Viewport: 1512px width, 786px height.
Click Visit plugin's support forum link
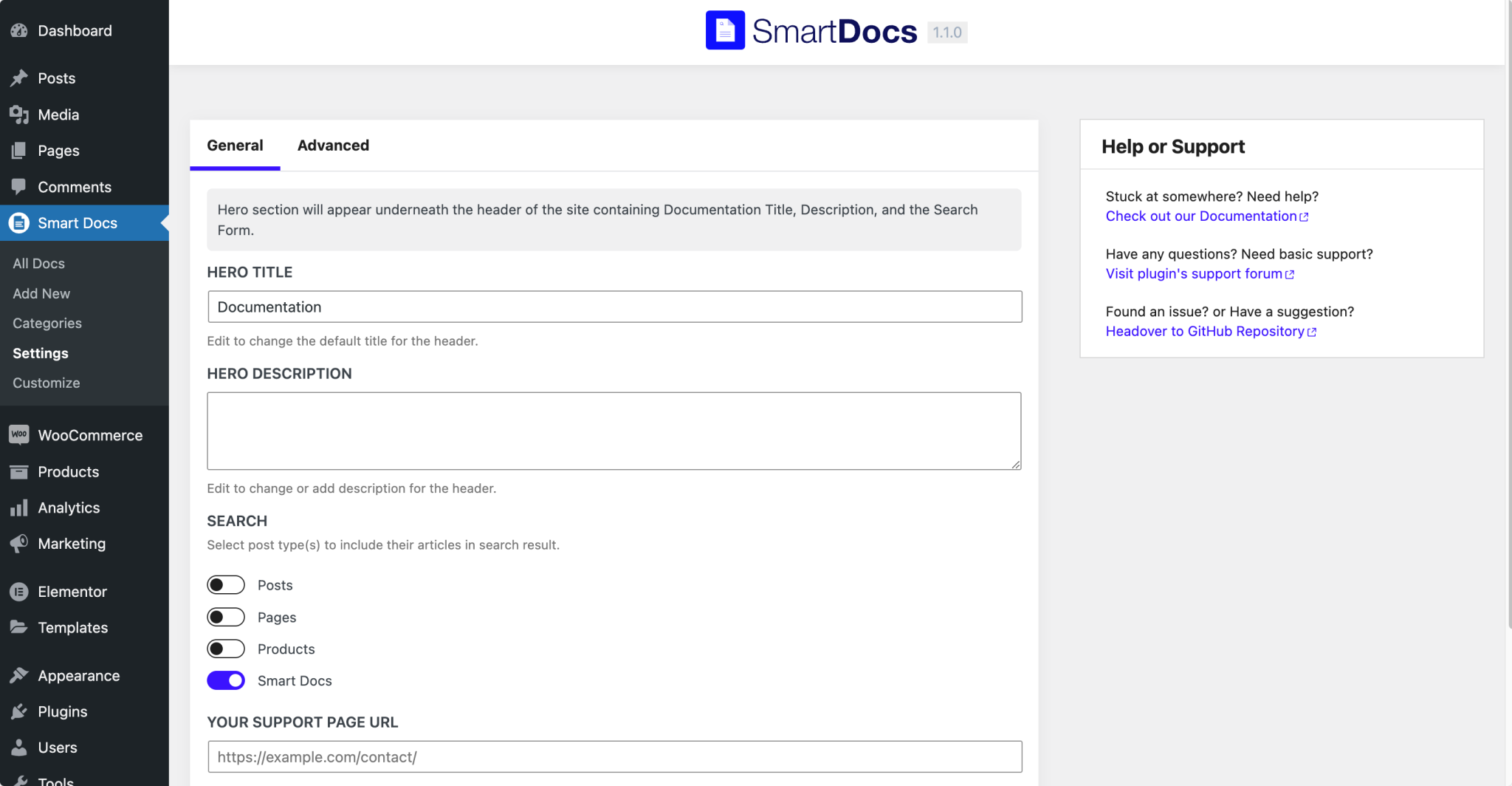coord(1194,274)
